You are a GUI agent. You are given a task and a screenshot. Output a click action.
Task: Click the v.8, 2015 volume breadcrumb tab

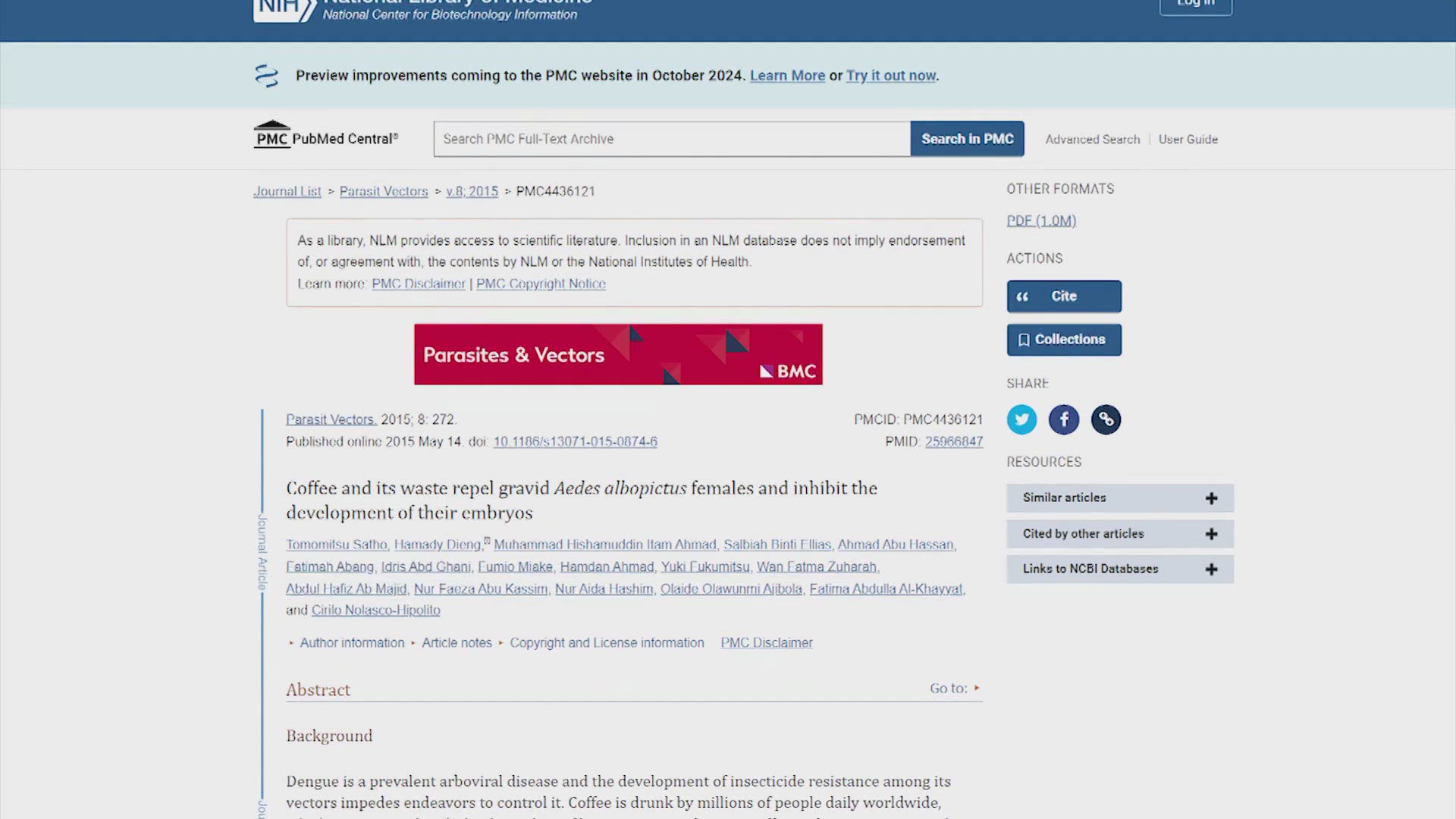tap(472, 191)
